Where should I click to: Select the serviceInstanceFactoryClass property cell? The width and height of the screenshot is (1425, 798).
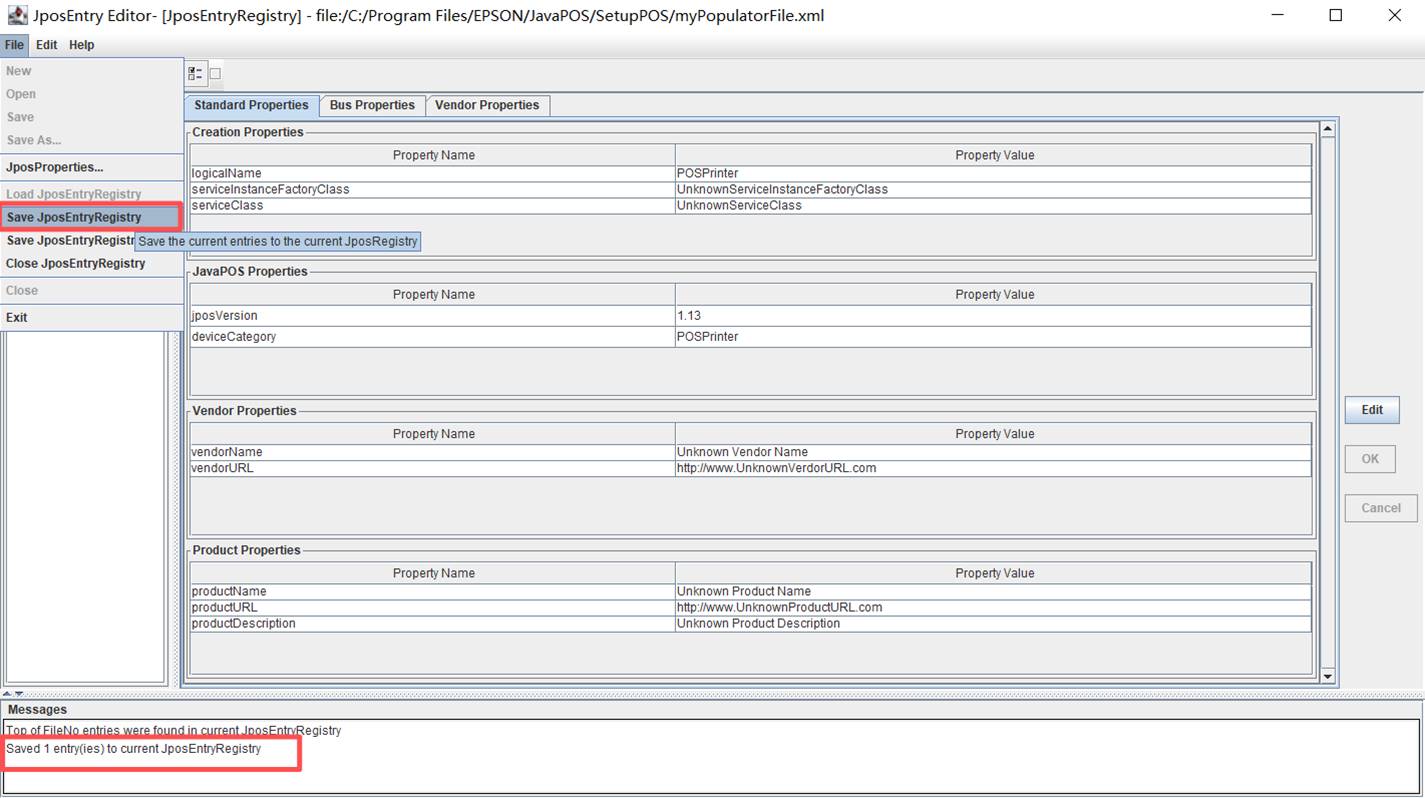[x=433, y=189]
